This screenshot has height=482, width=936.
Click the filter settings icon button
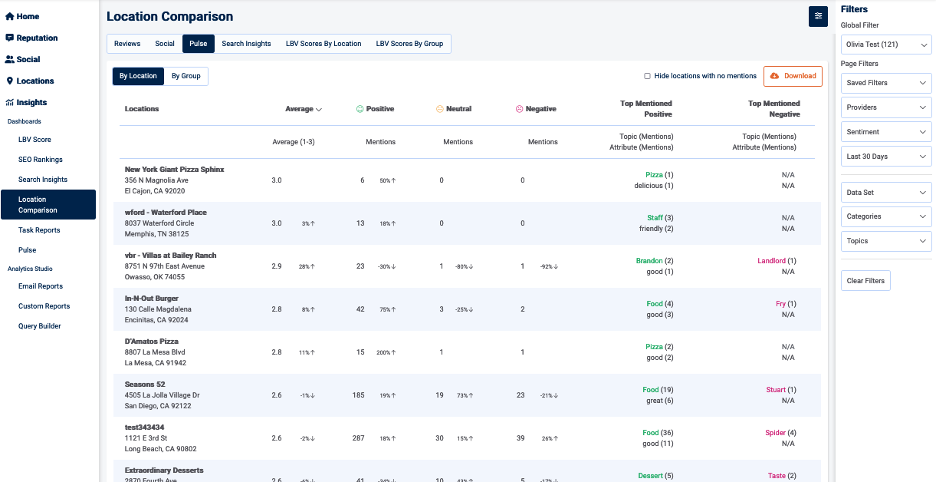coord(818,16)
